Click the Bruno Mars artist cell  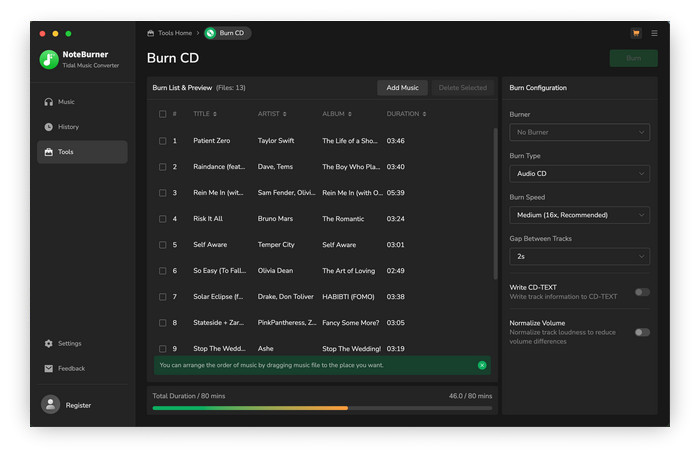coord(275,219)
